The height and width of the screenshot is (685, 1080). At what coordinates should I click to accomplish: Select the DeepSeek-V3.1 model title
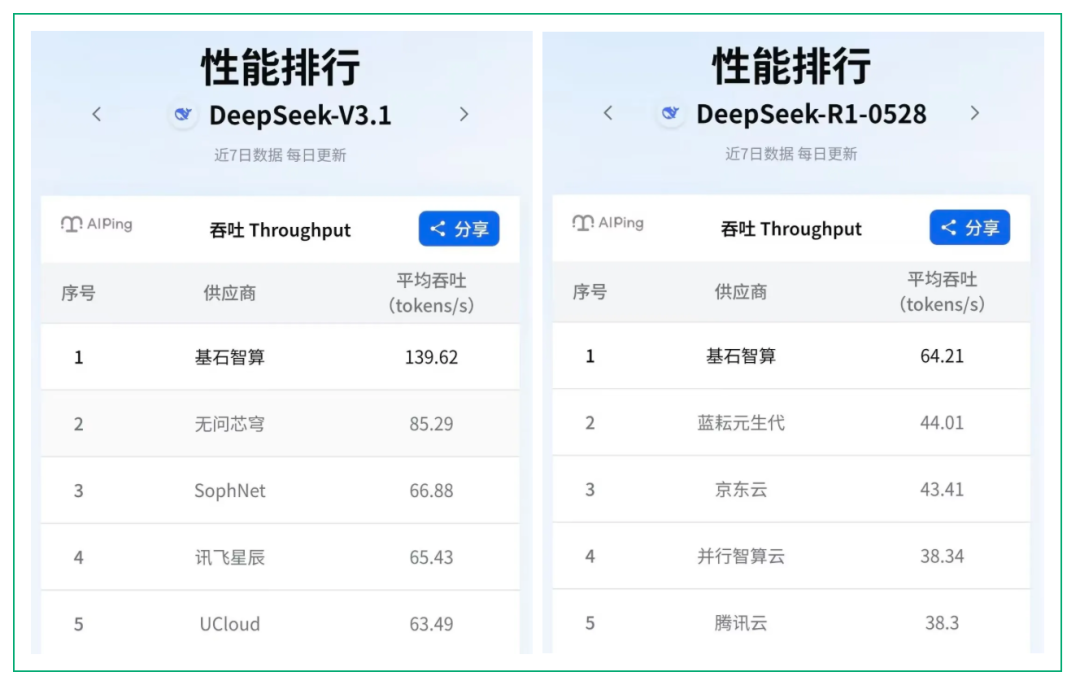point(300,115)
